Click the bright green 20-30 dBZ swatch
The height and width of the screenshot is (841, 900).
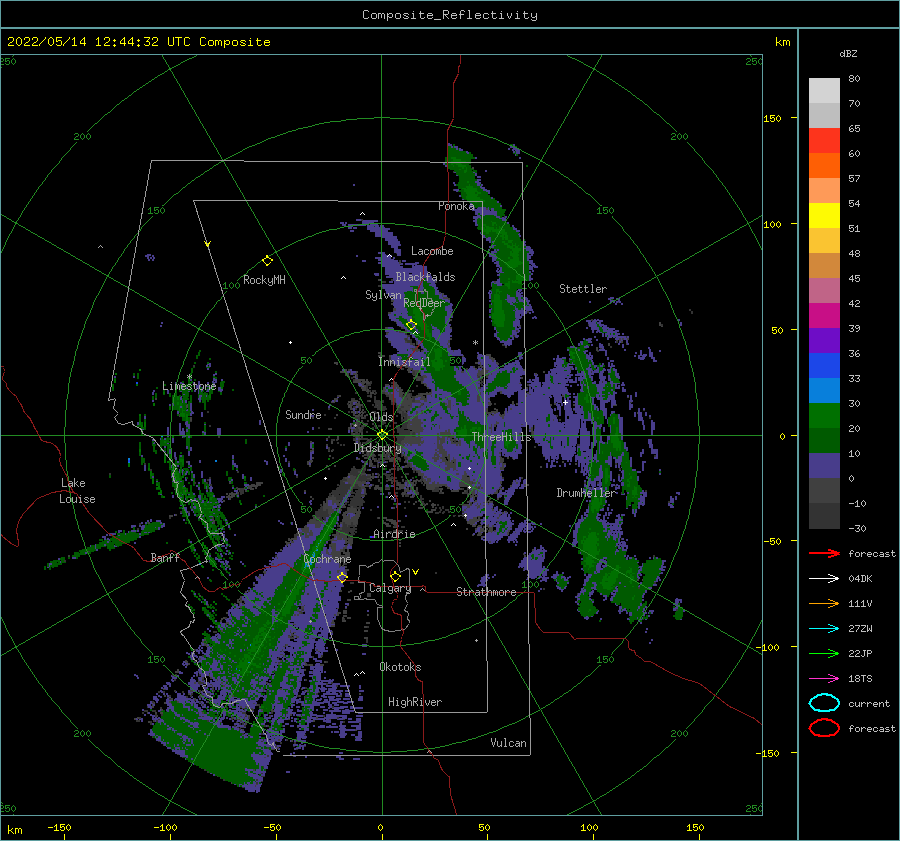click(x=824, y=415)
